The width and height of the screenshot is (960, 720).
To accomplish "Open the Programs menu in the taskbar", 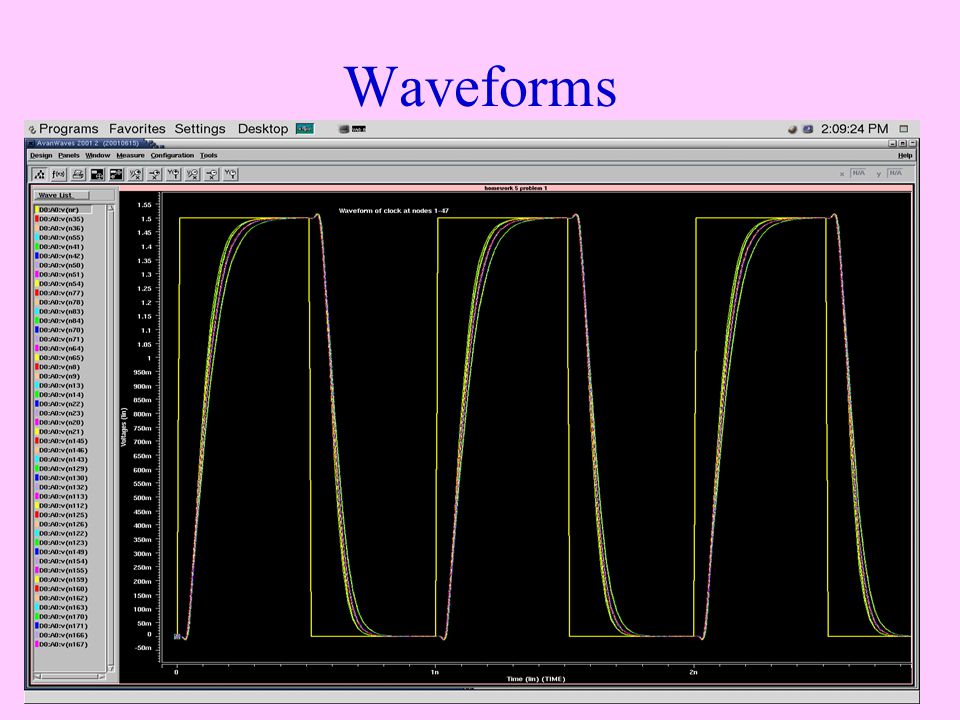I will click(69, 129).
